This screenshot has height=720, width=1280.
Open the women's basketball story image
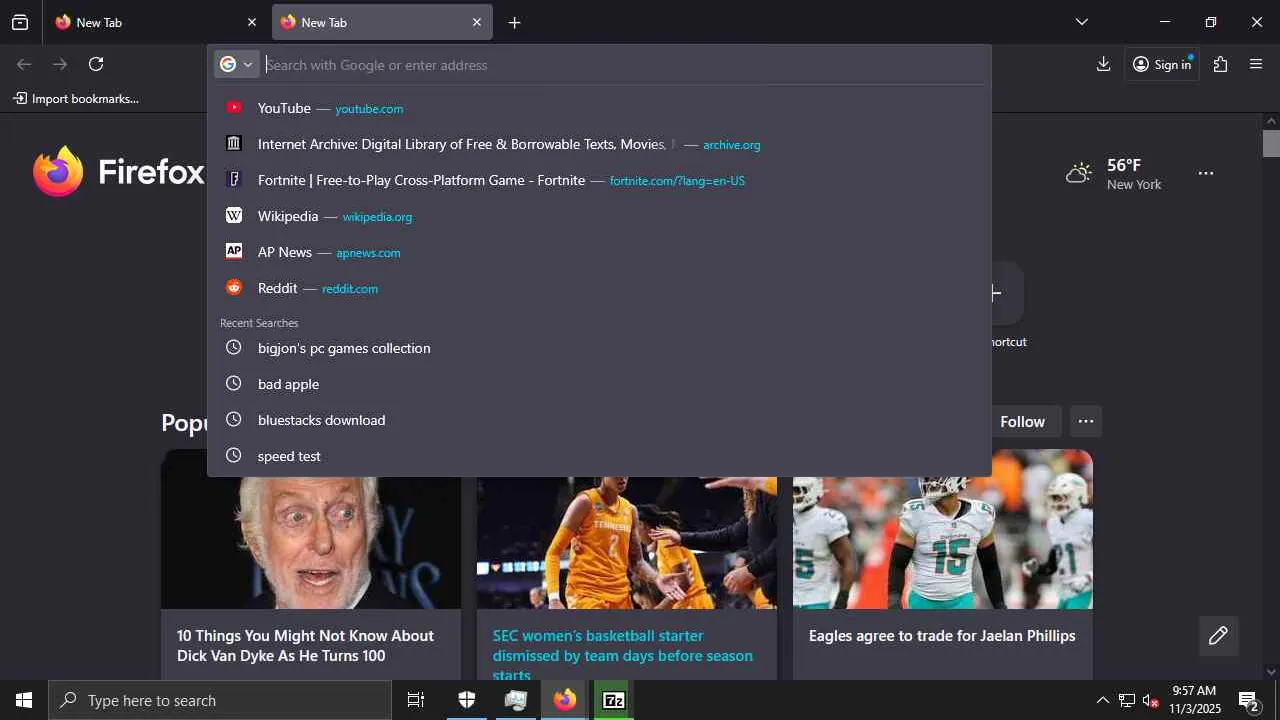[x=627, y=543]
